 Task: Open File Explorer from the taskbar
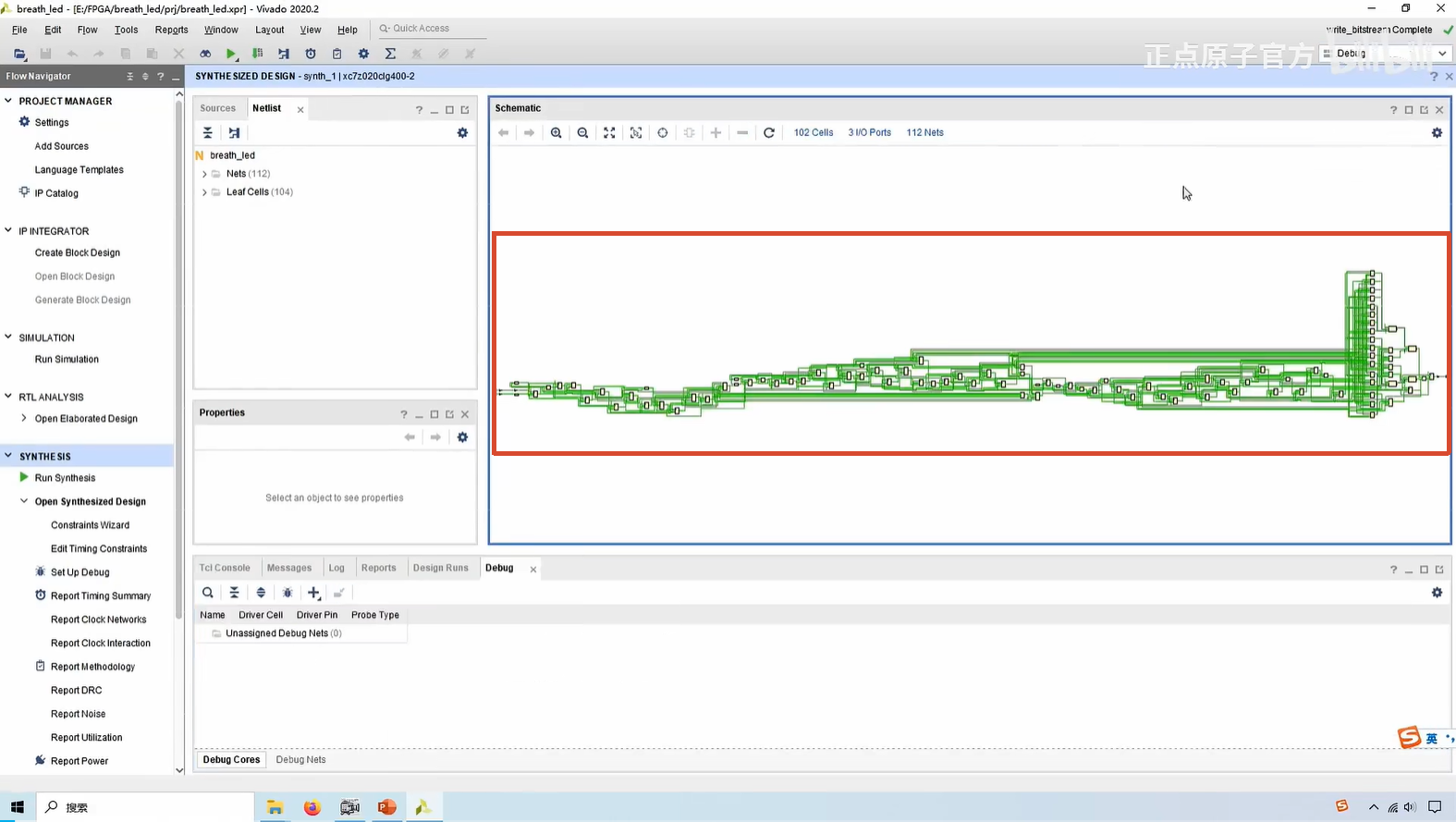pos(275,807)
